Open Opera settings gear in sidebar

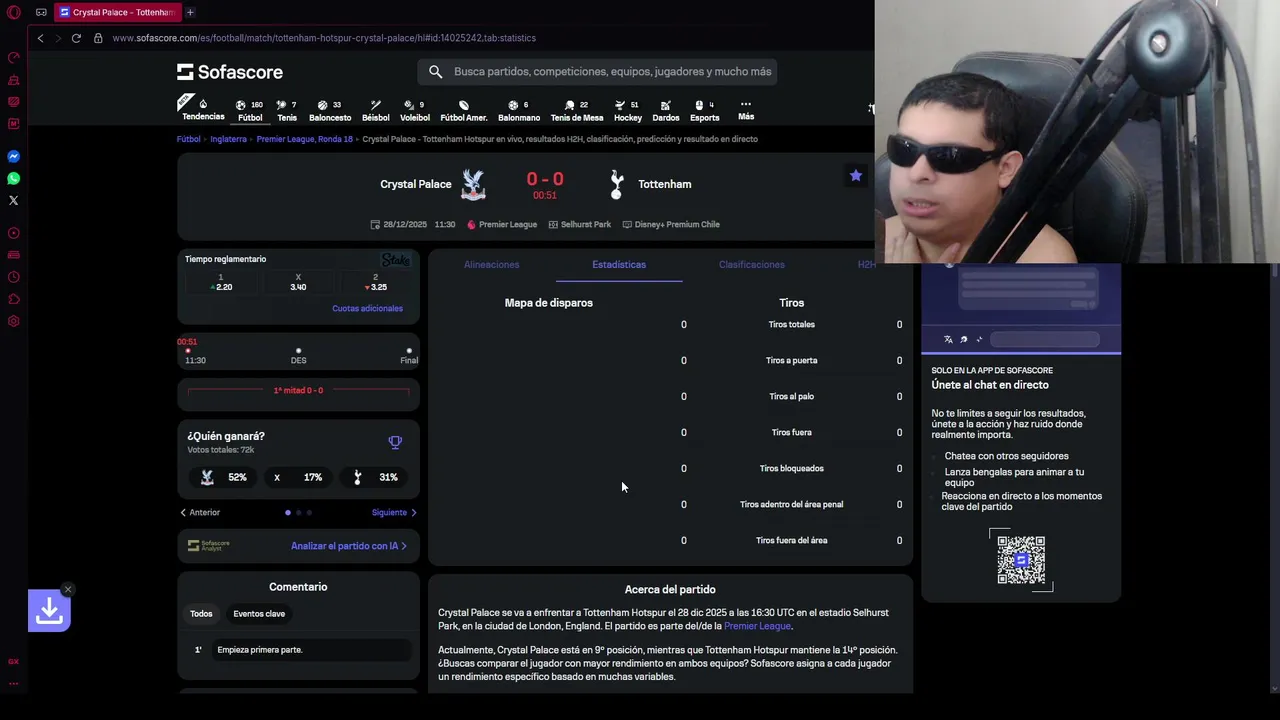[x=14, y=321]
